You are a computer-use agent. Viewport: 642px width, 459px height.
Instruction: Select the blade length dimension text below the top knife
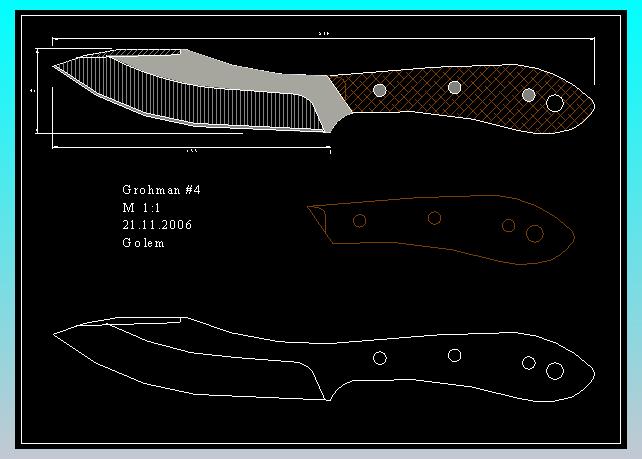192,151
